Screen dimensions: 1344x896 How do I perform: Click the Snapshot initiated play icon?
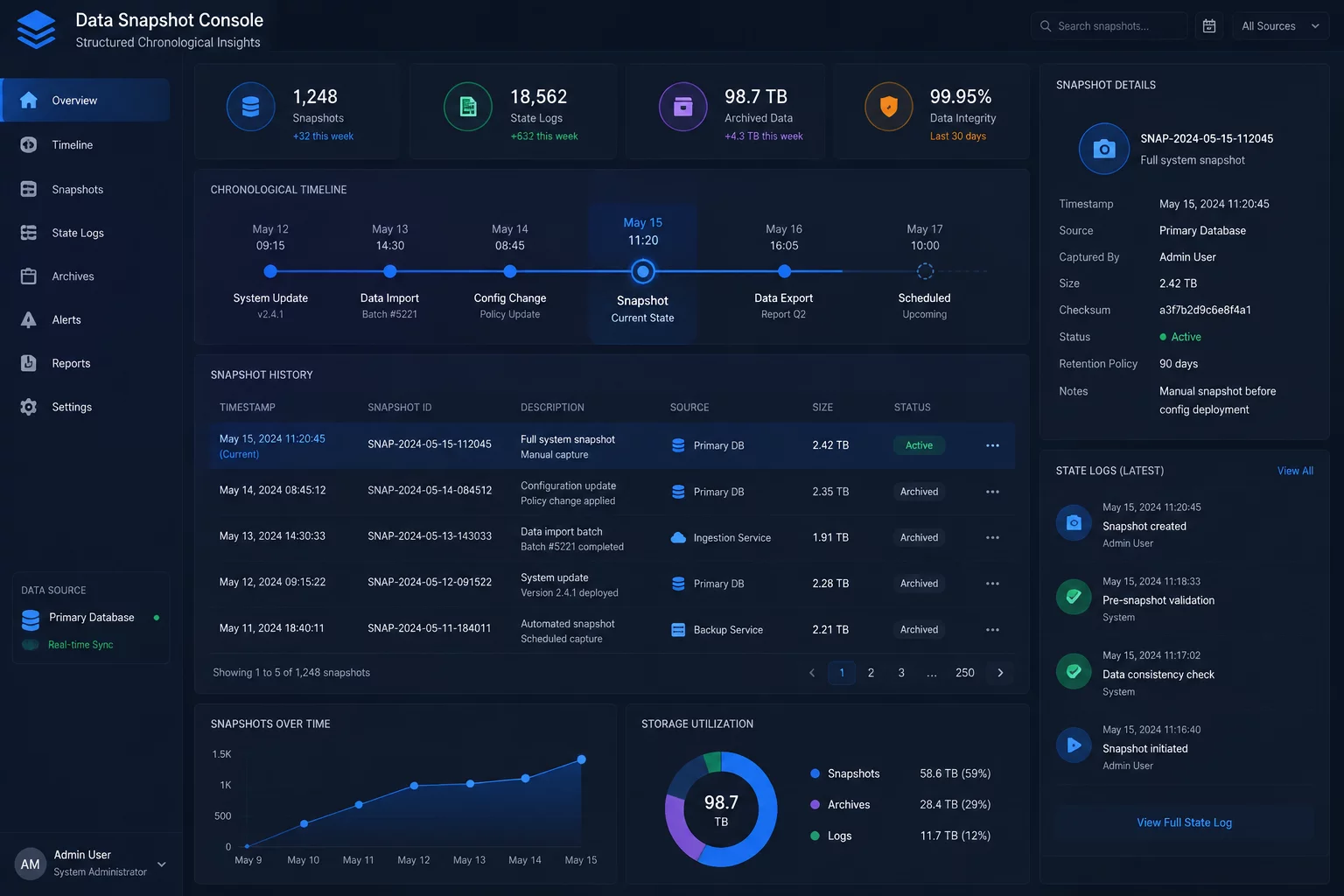click(1074, 745)
